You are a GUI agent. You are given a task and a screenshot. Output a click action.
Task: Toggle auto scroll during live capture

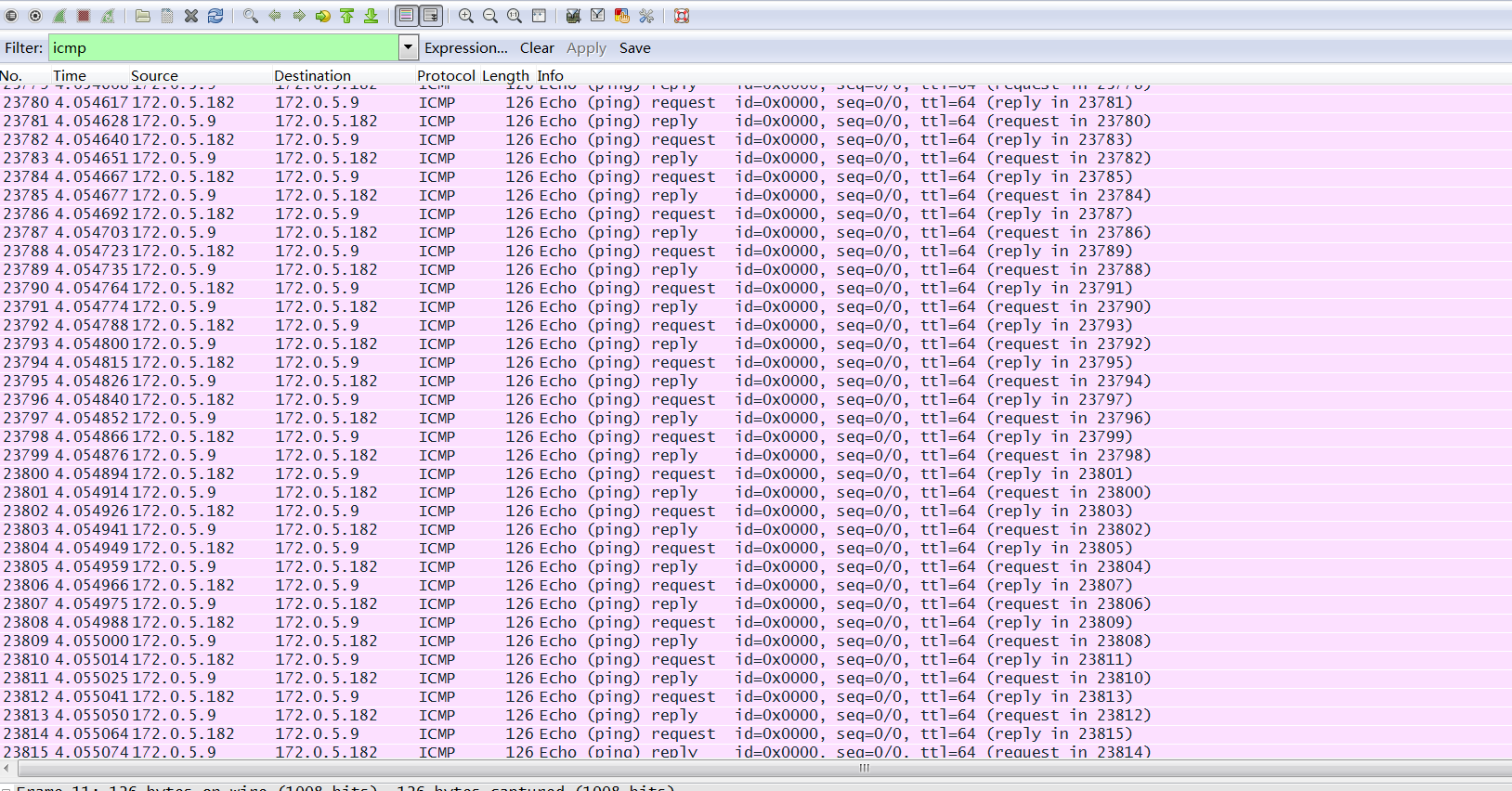click(431, 16)
